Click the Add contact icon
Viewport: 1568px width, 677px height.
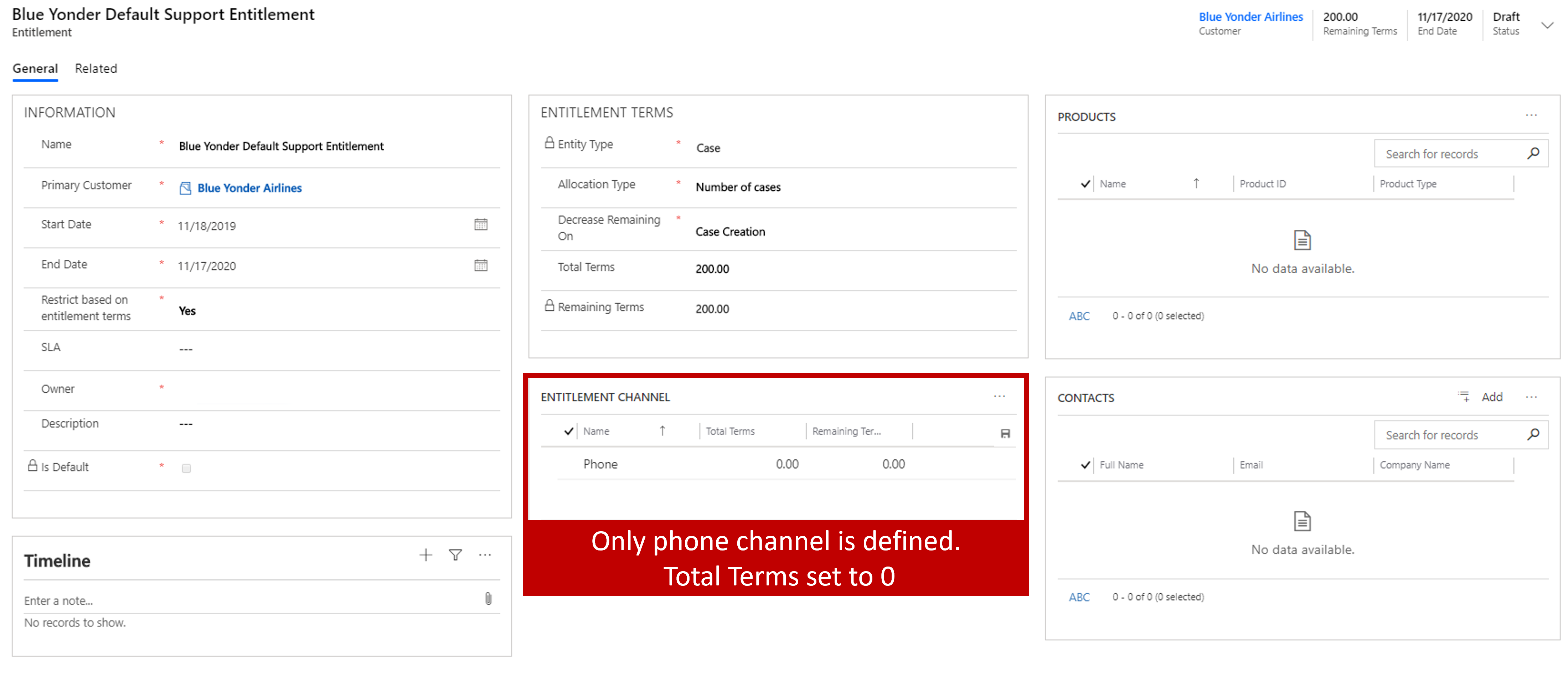pos(1465,397)
